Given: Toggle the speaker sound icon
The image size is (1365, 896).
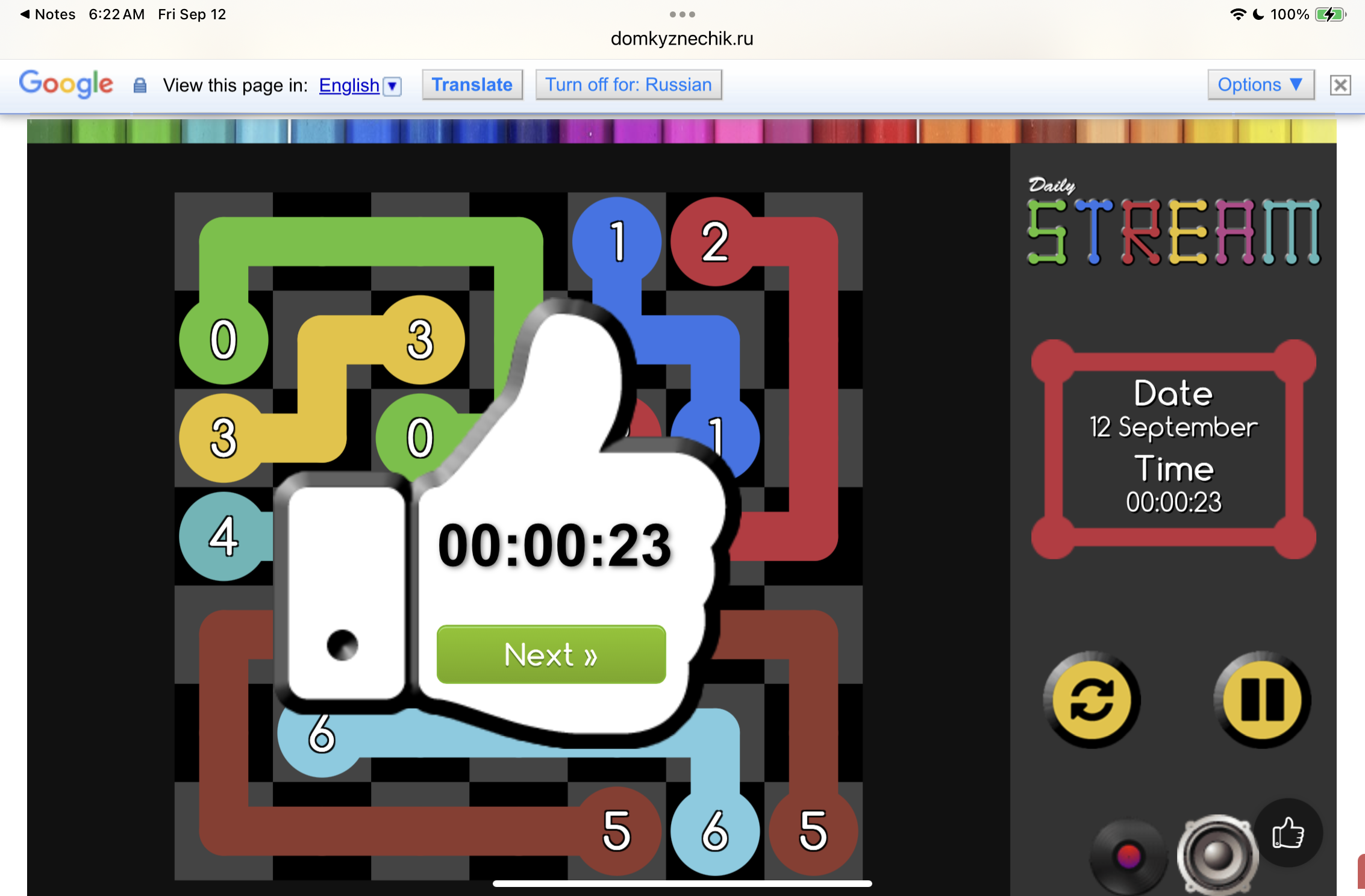Looking at the screenshot, I should [1217, 854].
